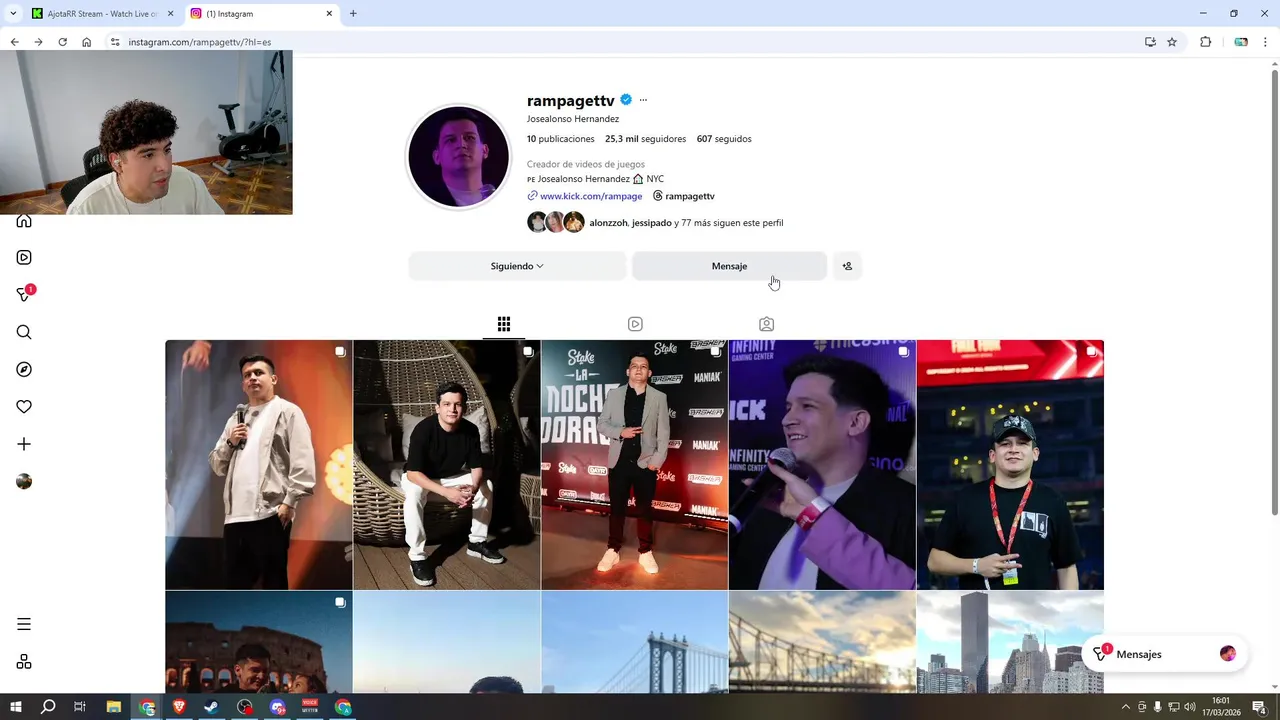Open the Chrome profile avatar button
Viewport: 1280px width, 720px height.
(x=1241, y=42)
